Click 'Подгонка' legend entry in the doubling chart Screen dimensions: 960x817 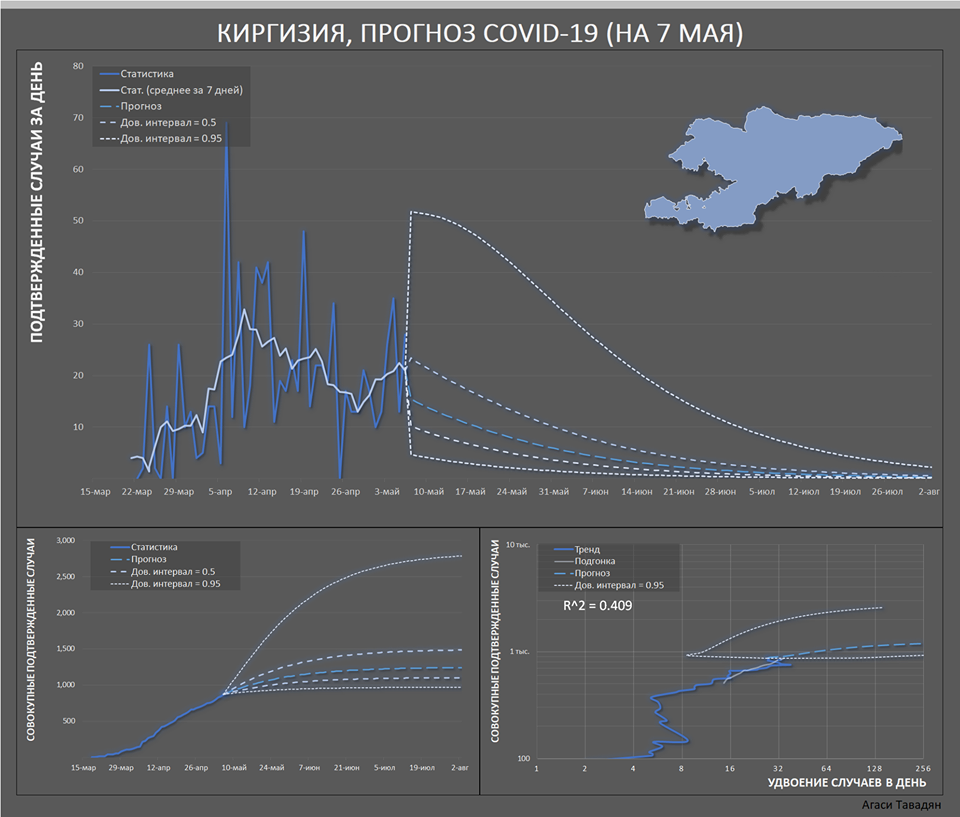pos(597,562)
